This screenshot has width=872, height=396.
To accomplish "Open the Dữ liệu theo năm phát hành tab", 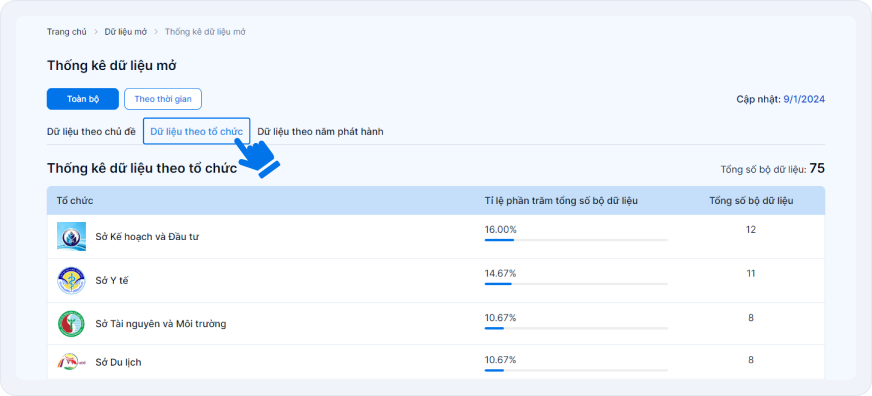I will pos(320,132).
